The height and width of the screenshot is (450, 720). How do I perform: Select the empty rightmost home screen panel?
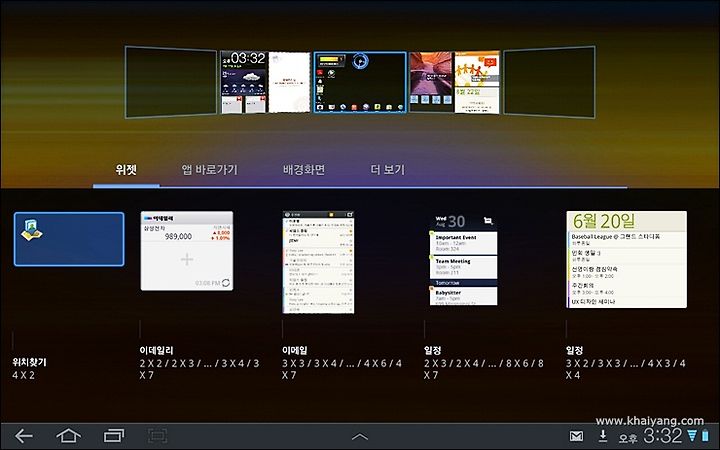(x=549, y=82)
